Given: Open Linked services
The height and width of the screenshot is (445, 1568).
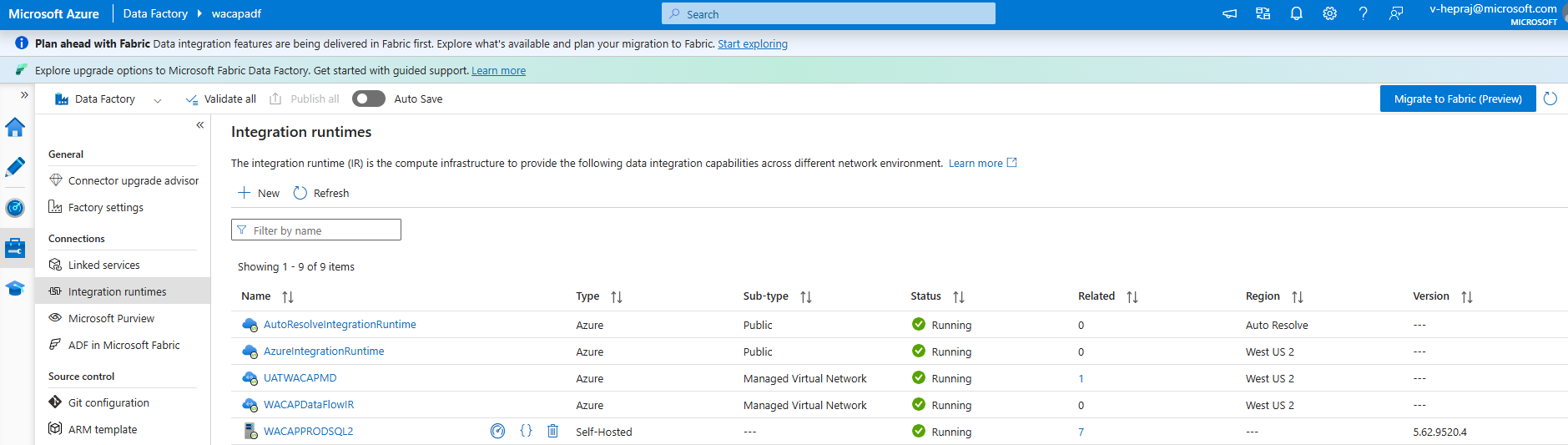Looking at the screenshot, I should (x=94, y=265).
